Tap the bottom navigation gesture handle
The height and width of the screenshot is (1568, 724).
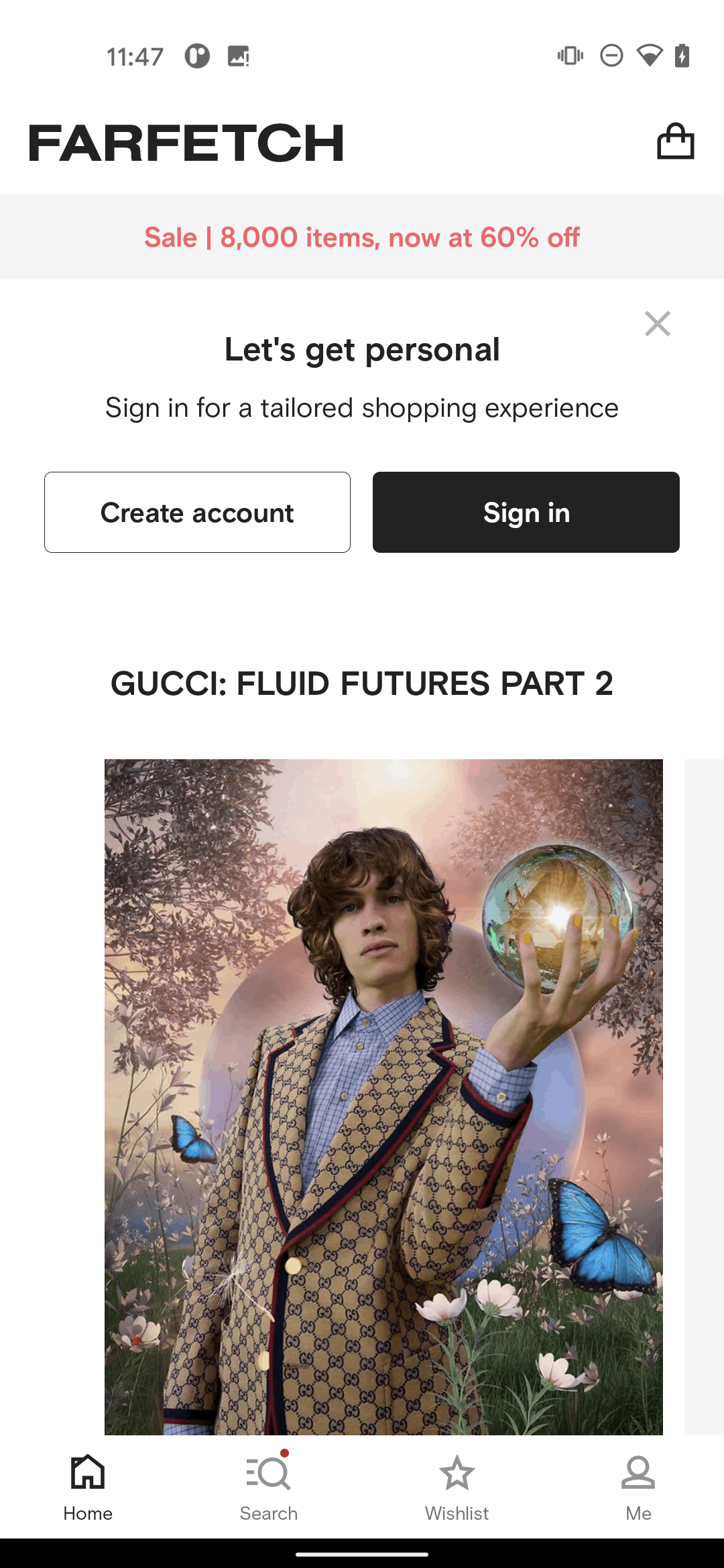point(362,1554)
